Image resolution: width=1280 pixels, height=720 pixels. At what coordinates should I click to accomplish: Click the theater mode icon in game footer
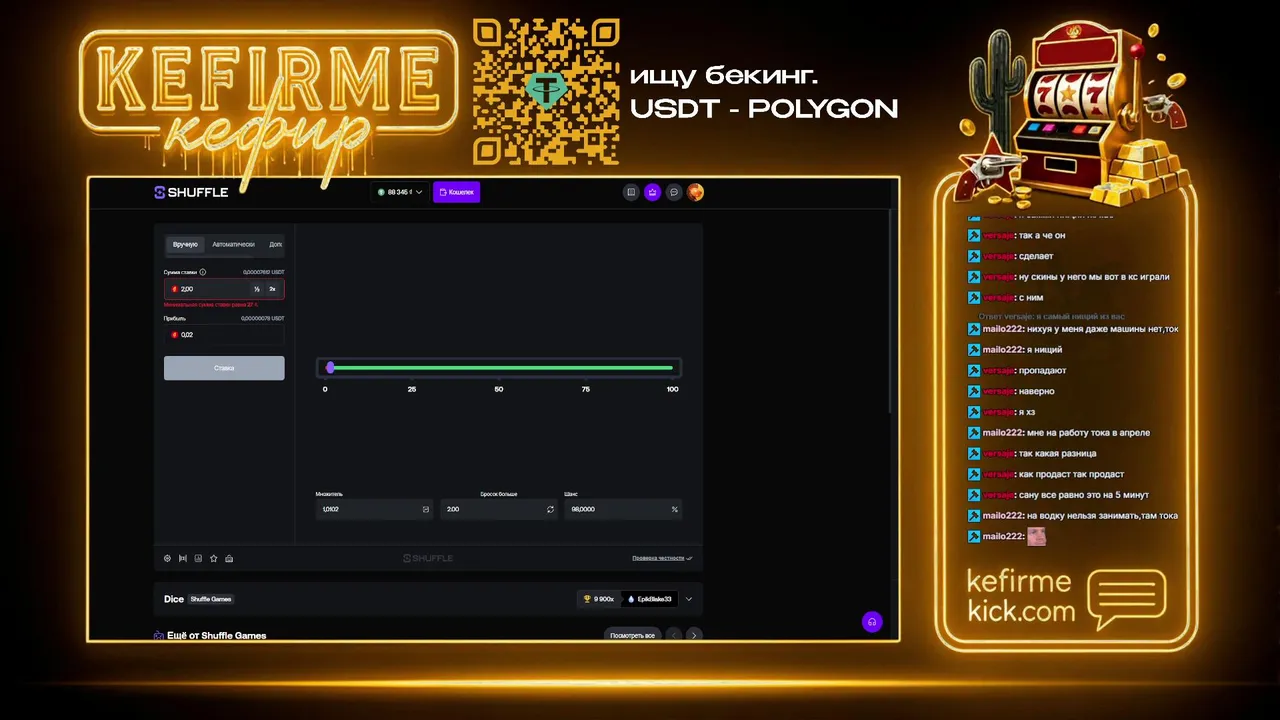coord(183,558)
